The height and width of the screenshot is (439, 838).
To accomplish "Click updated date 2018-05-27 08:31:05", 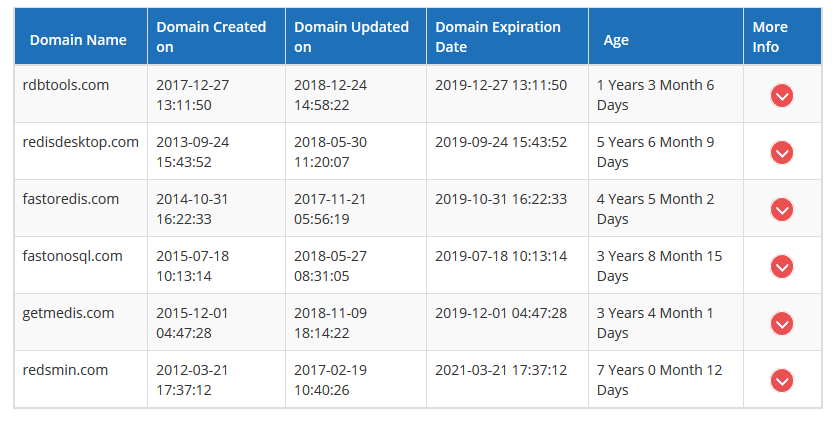I will point(330,266).
